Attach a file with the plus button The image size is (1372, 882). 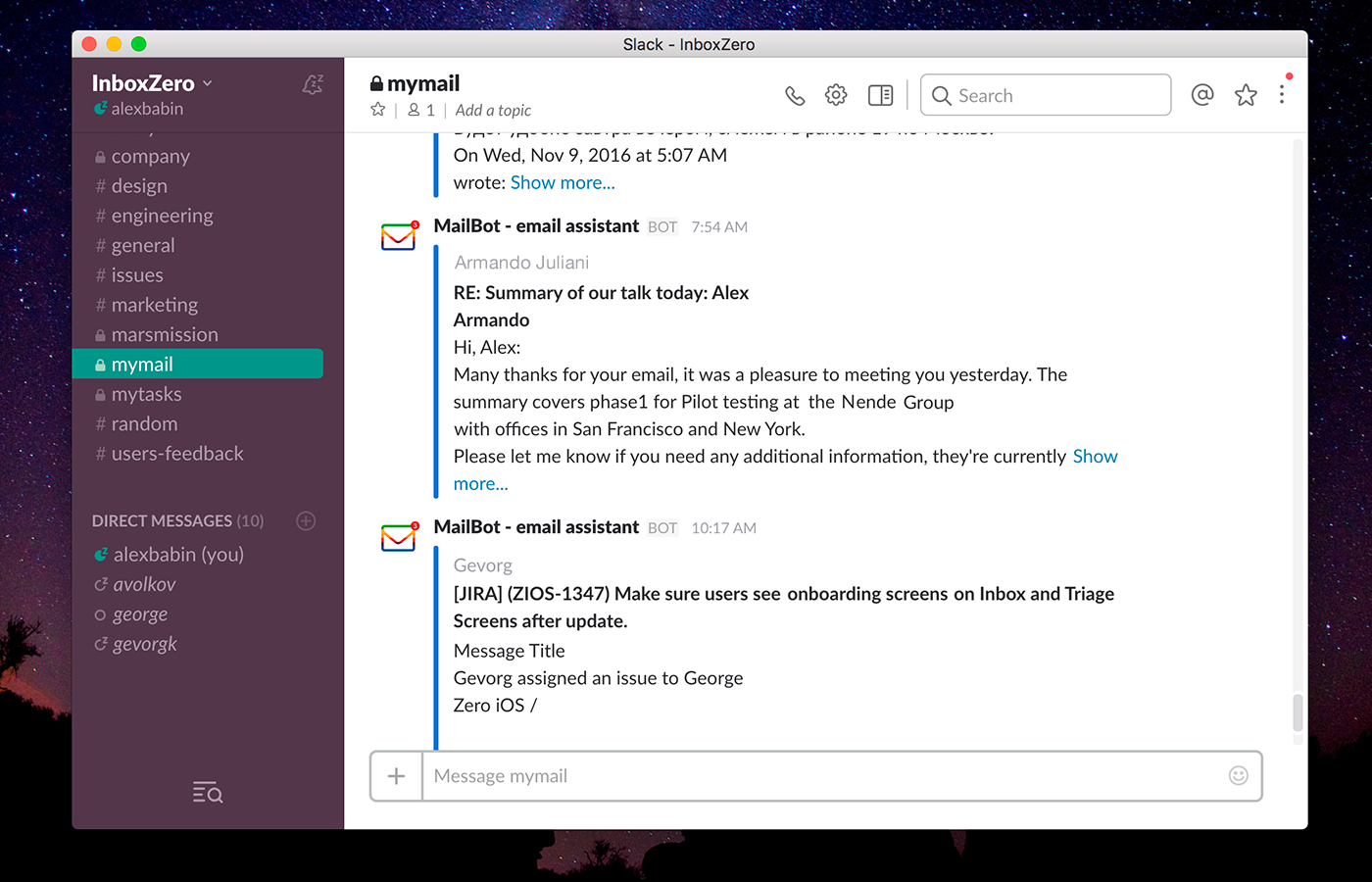[x=396, y=775]
